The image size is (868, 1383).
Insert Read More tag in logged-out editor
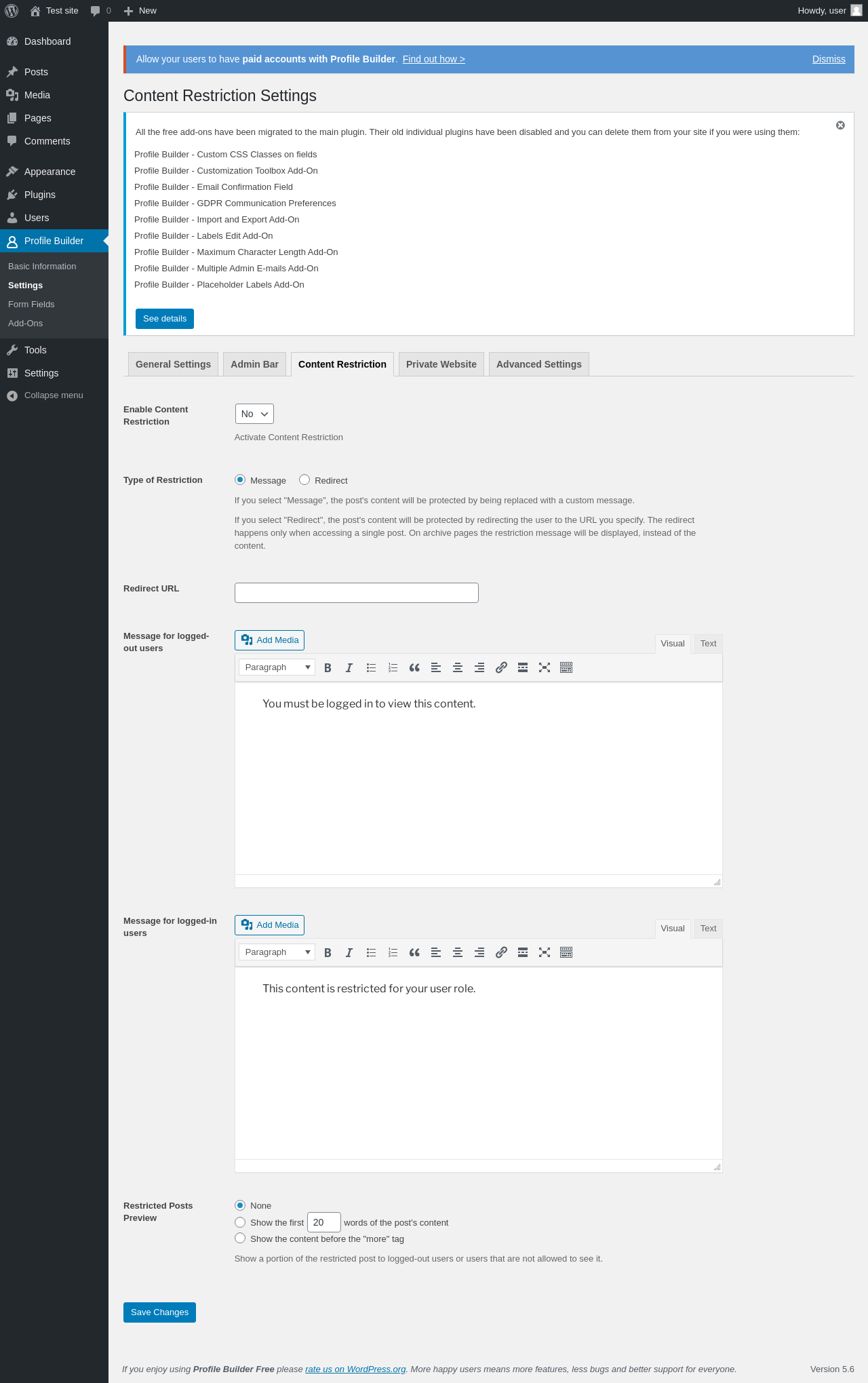(x=523, y=667)
